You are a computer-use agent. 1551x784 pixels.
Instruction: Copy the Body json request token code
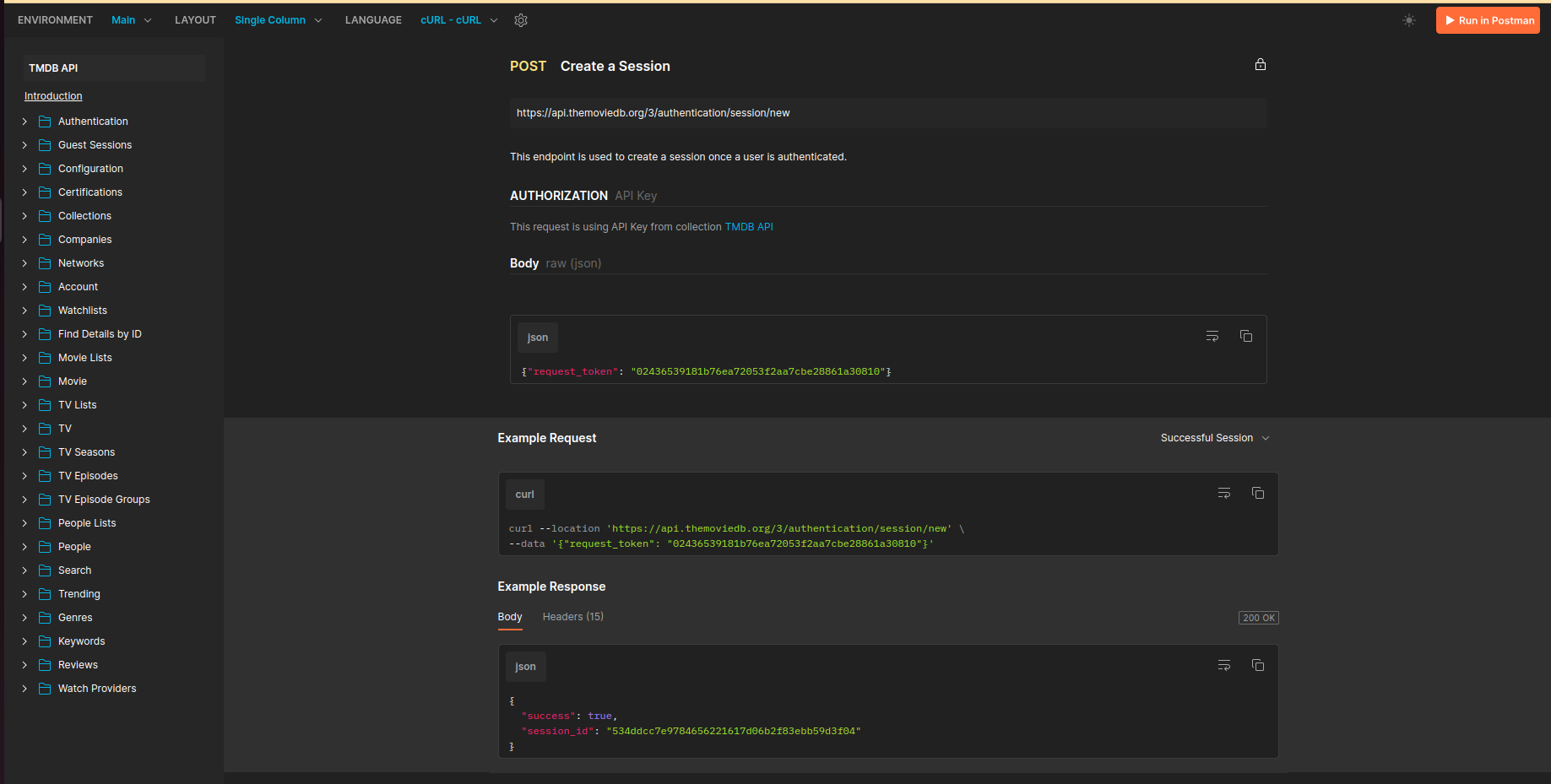pyautogui.click(x=1246, y=336)
